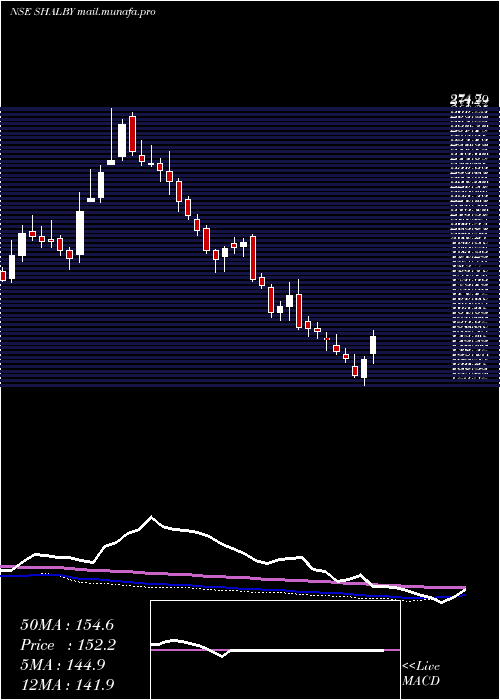Click the '50MA : 154.6' value
This screenshot has width=500, height=700.
[68, 625]
